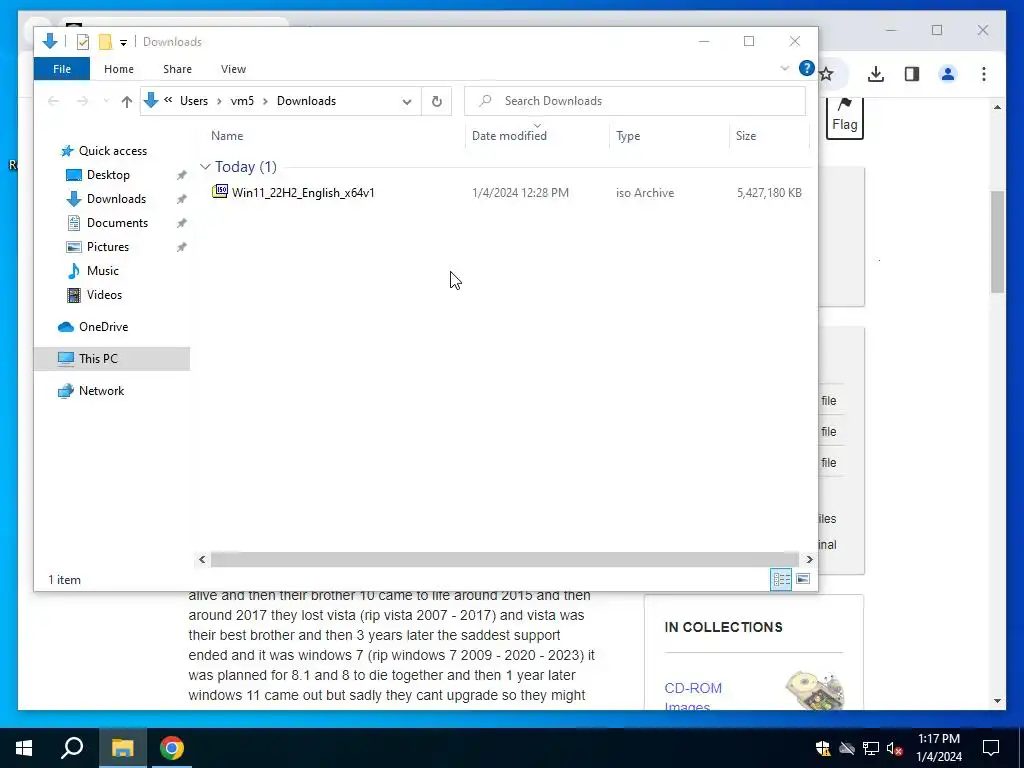Expand the ribbon with the chevron
This screenshot has width=1024, height=768.
click(785, 68)
